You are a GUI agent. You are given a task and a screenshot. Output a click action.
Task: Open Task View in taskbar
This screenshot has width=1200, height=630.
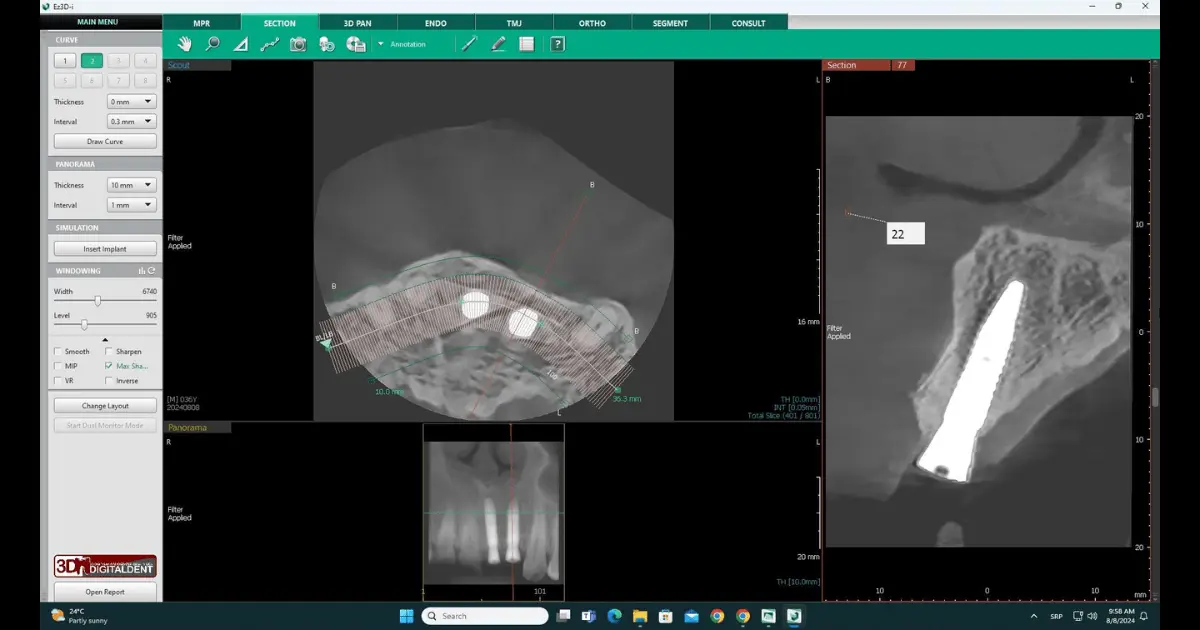pyautogui.click(x=564, y=616)
